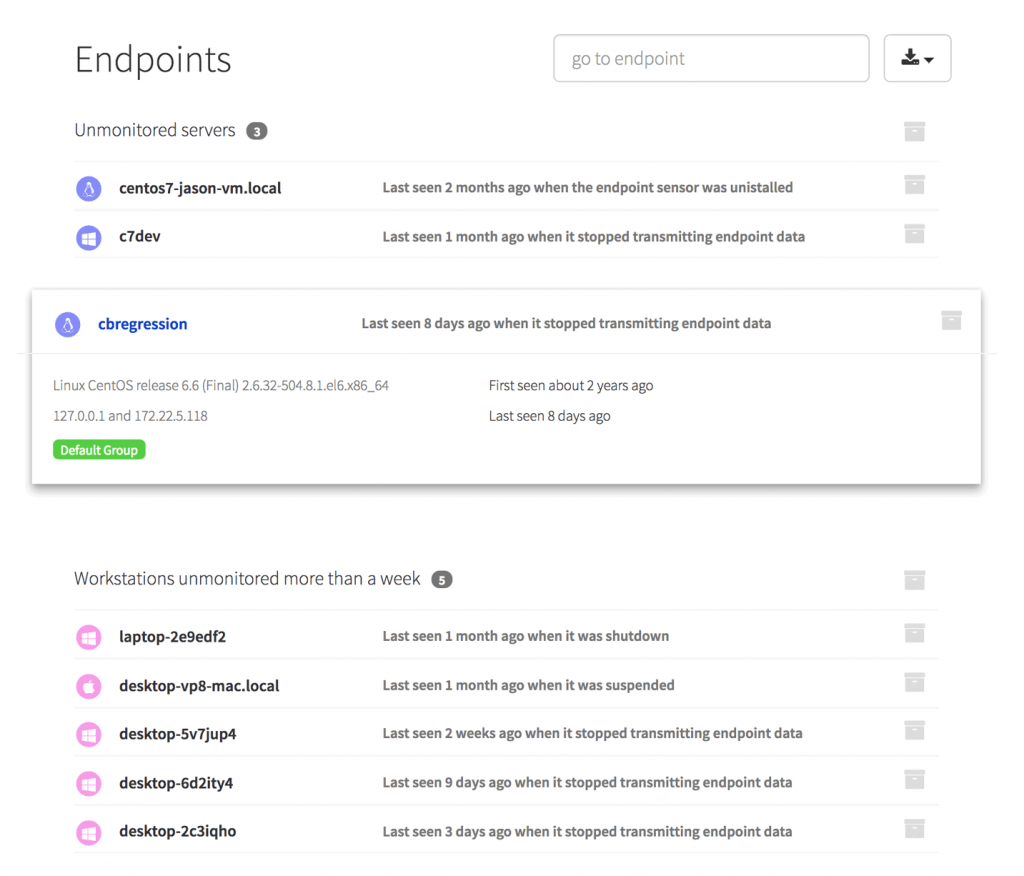Expand the c7dev endpoint row

[x=593, y=237]
